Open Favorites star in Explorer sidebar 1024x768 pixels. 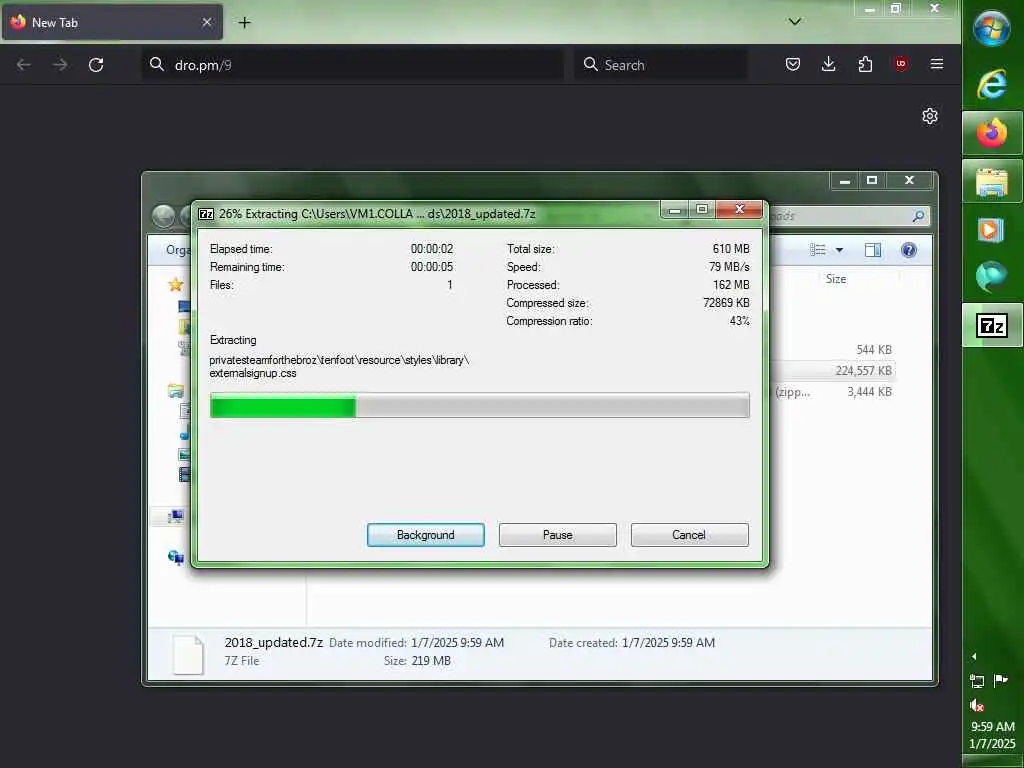coord(176,285)
